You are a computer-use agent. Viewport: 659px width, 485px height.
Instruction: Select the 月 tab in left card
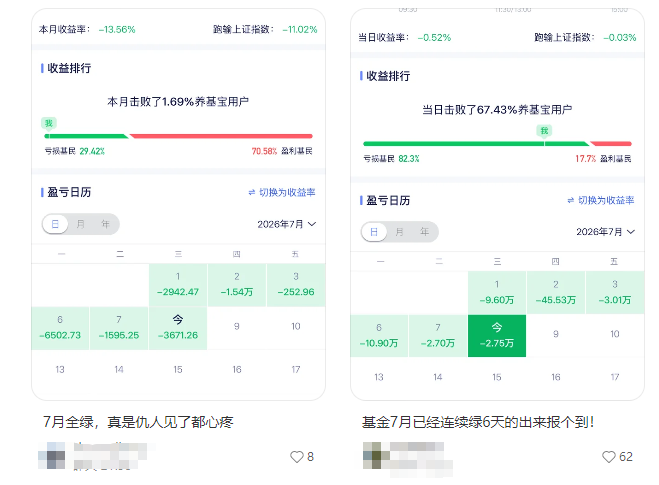click(80, 224)
